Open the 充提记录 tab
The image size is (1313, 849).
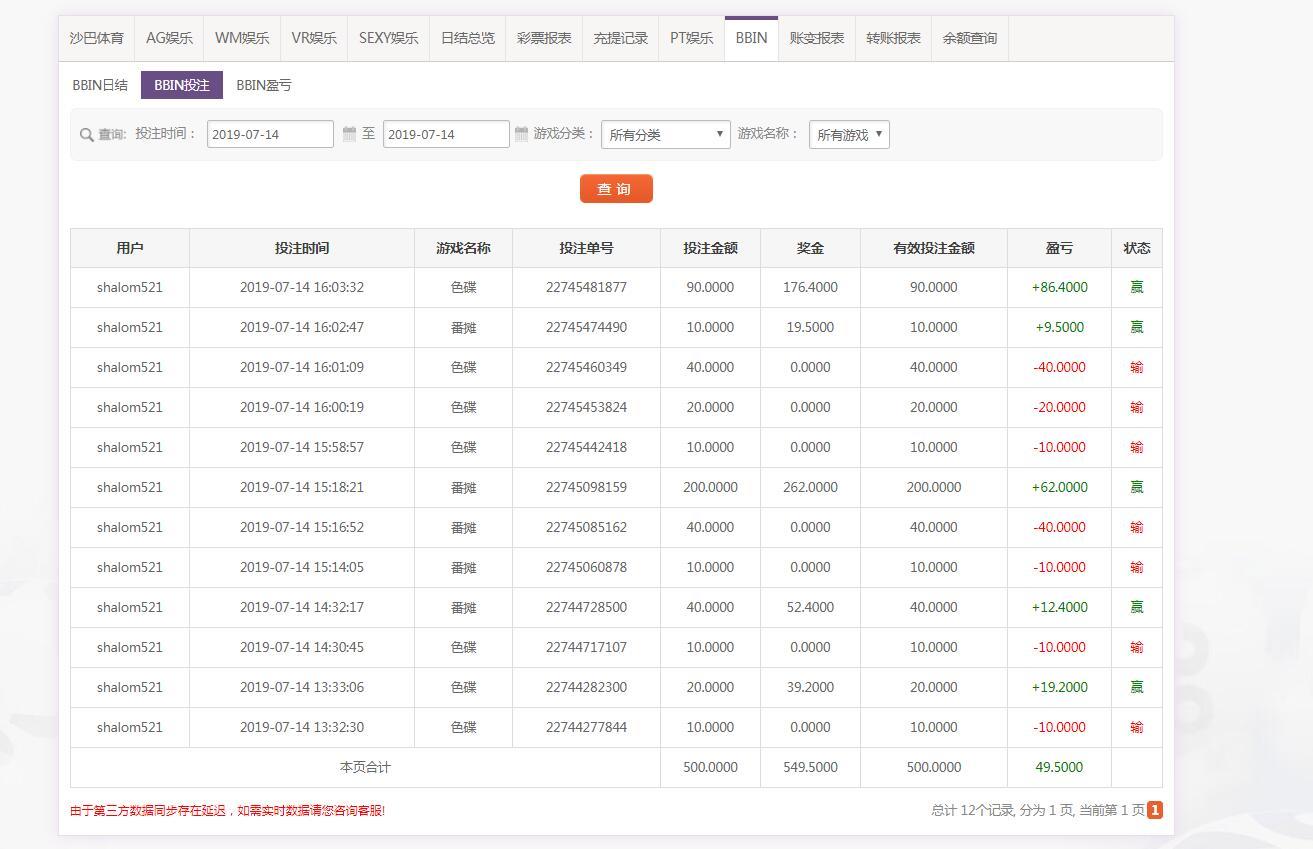[x=620, y=38]
